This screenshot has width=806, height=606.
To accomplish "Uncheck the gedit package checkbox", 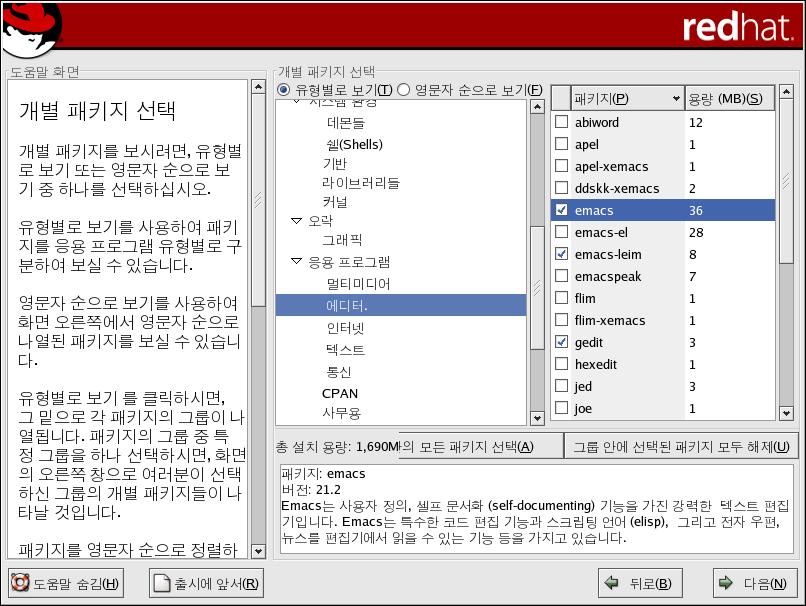I will 561,342.
